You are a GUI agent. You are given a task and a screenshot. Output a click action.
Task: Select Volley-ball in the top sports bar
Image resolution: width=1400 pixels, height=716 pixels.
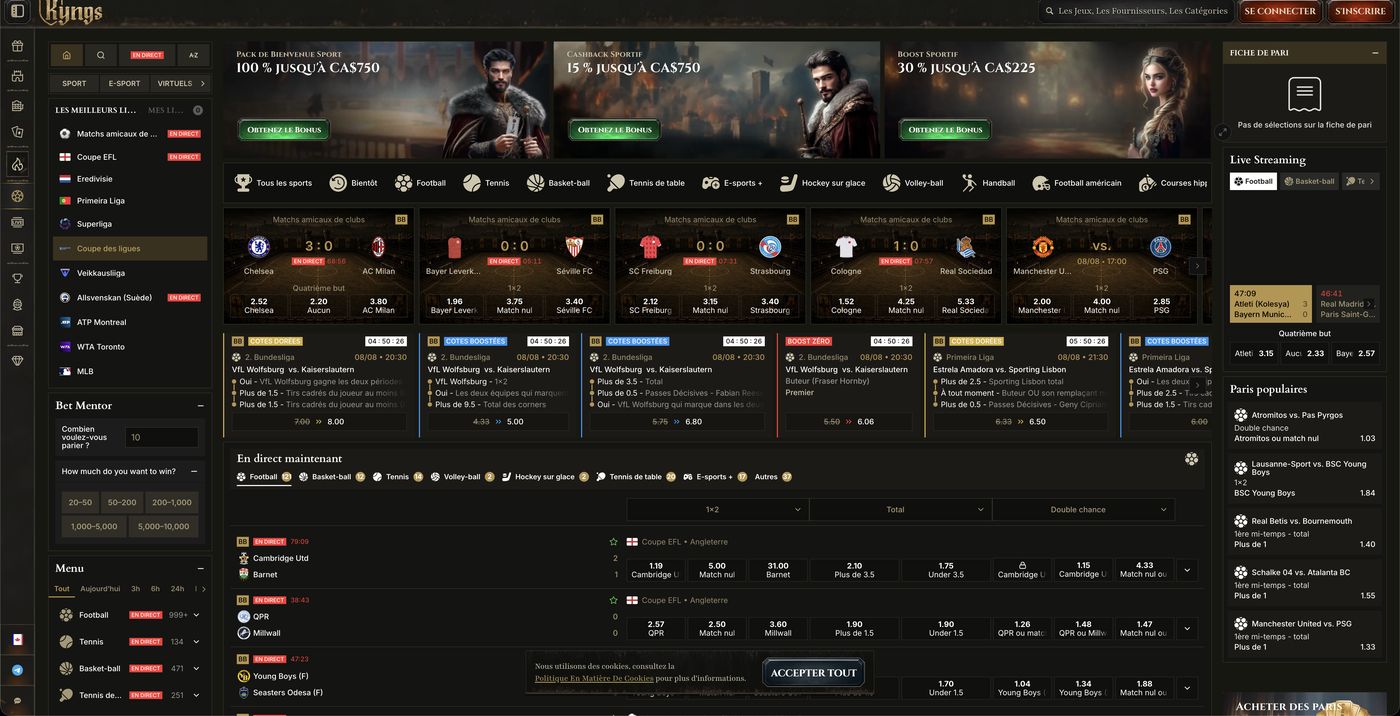click(x=913, y=183)
